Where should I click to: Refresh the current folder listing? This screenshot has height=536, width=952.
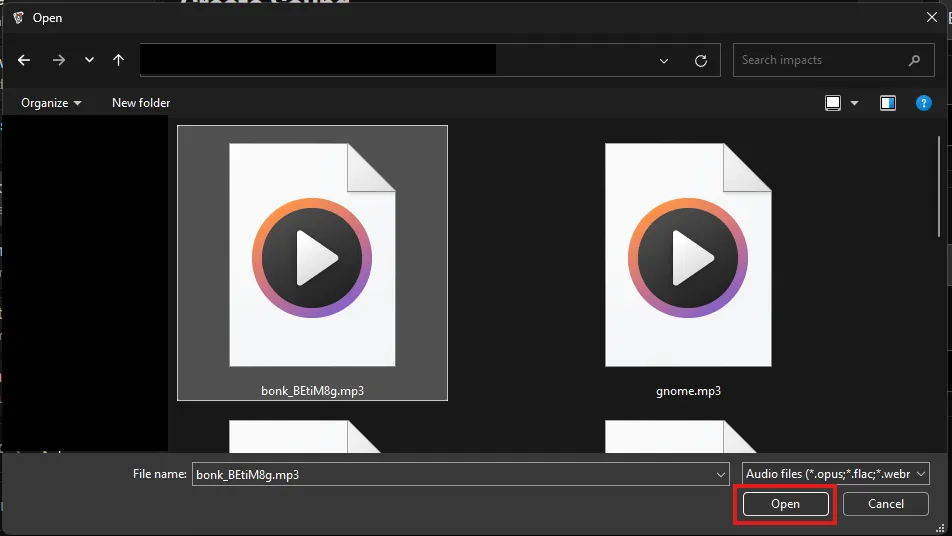701,60
